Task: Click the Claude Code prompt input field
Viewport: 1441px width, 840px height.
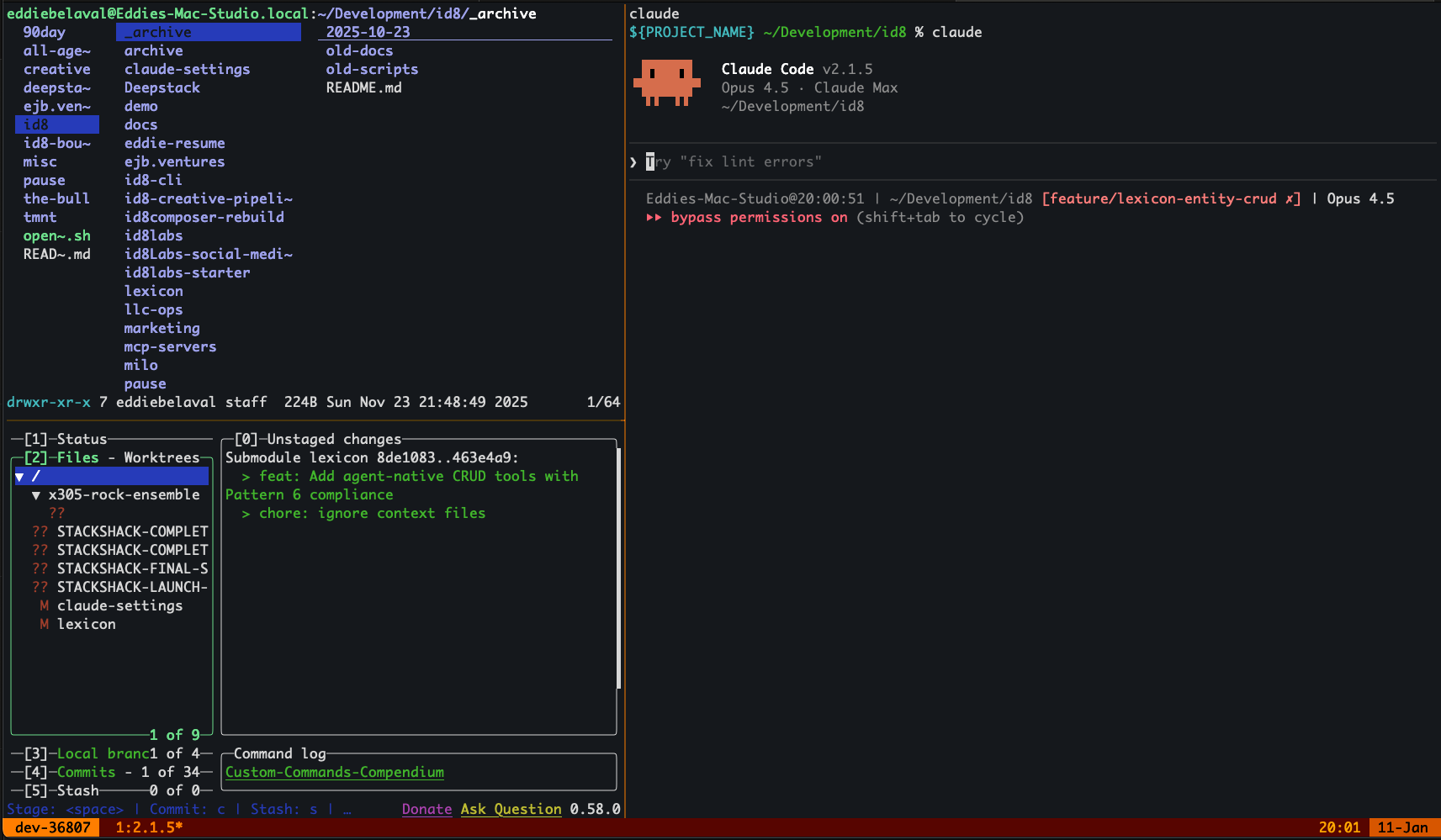Action: pos(925,161)
